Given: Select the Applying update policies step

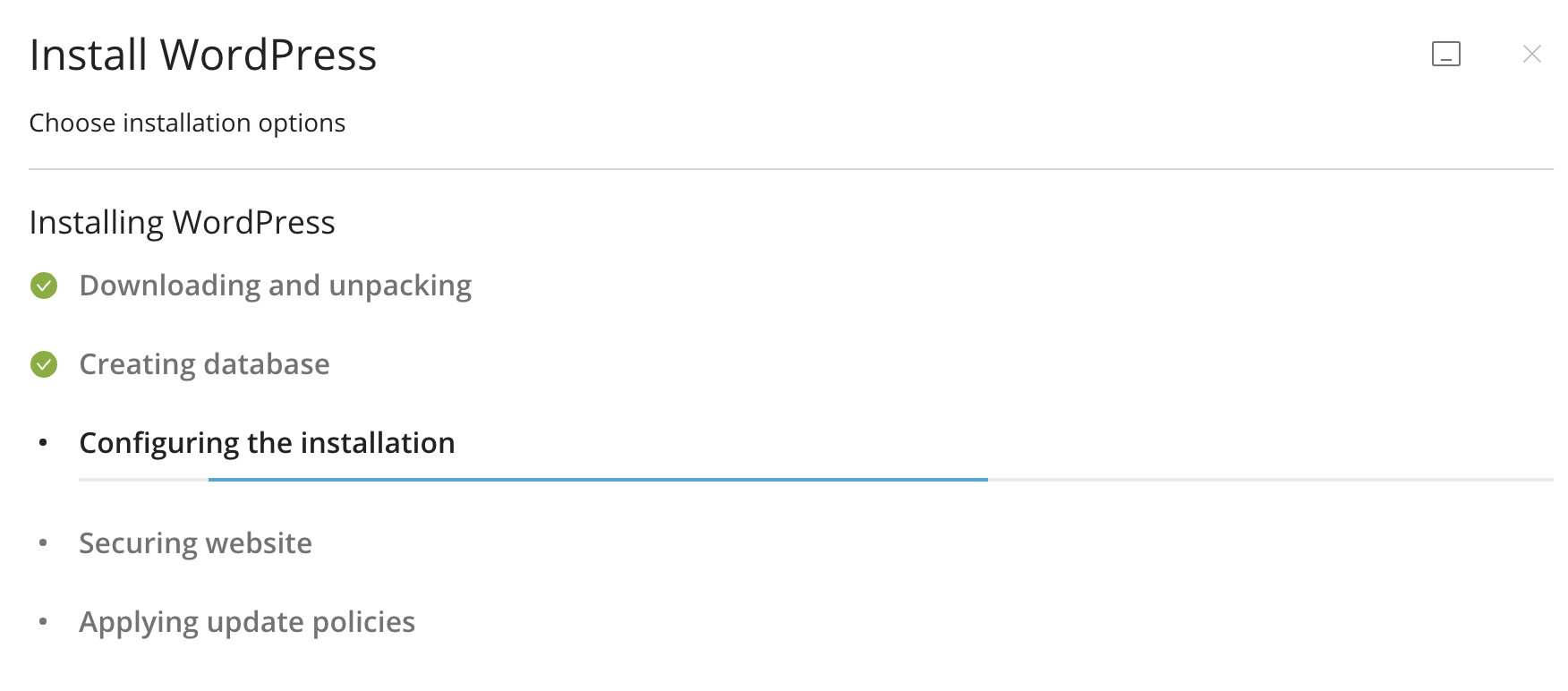Looking at the screenshot, I should pyautogui.click(x=247, y=622).
